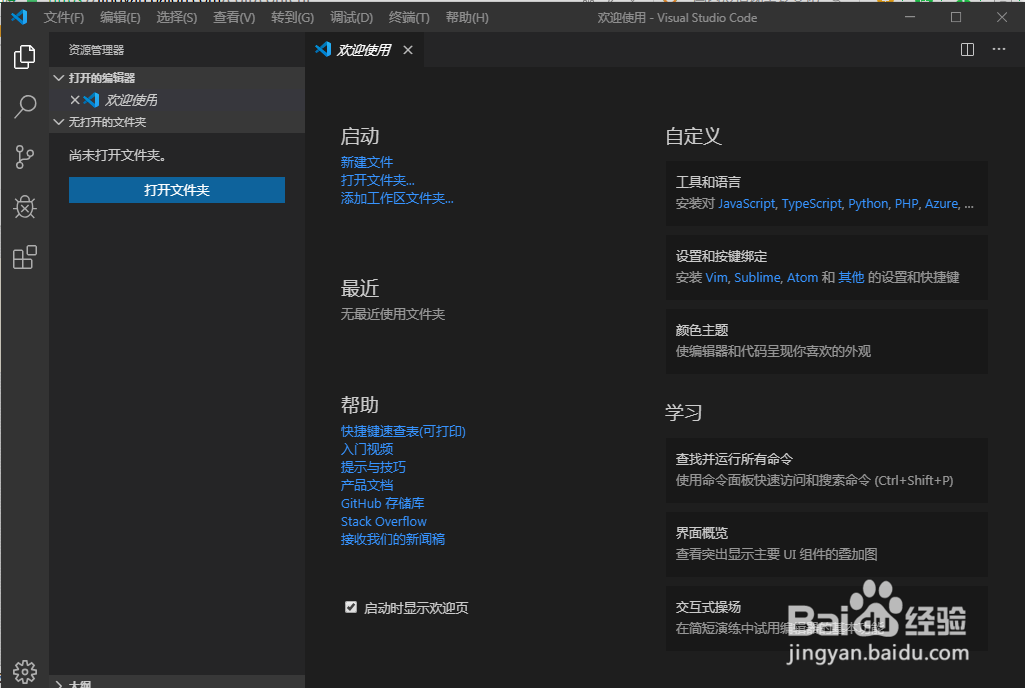Open the settings gear icon at bottom left
Viewport: 1025px width, 688px height.
coord(24,671)
